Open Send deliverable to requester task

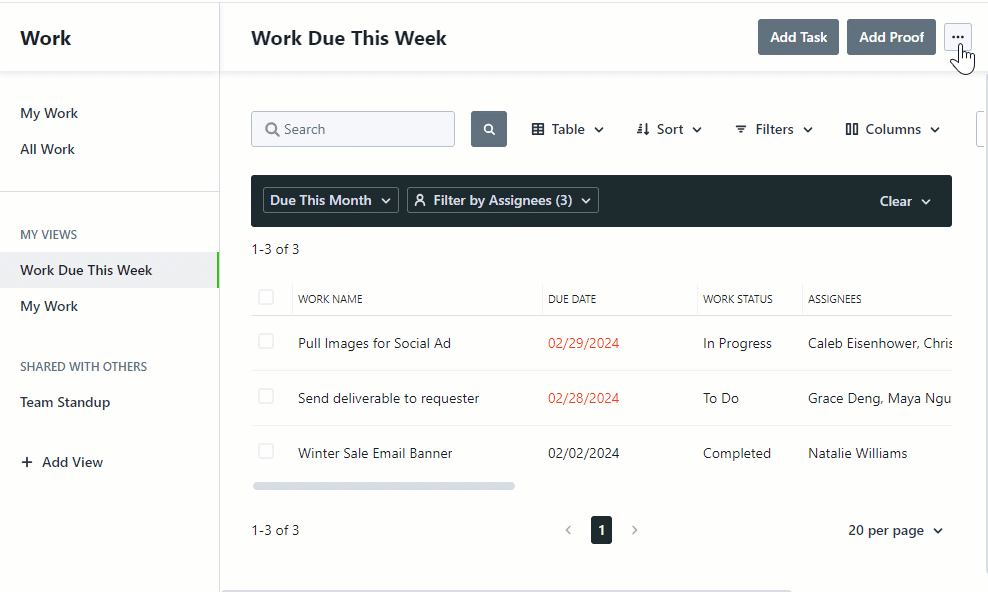tap(389, 398)
